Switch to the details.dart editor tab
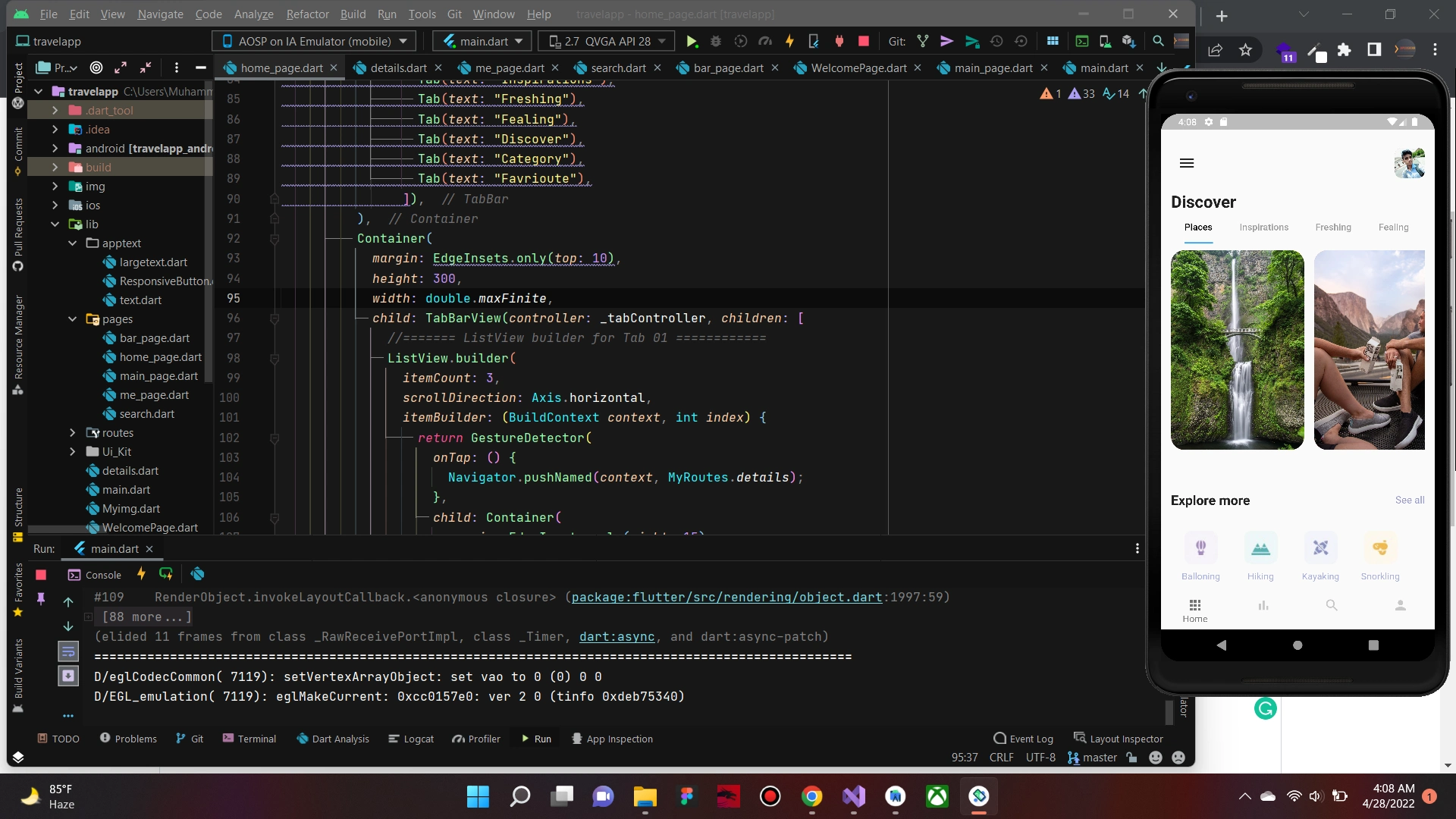Image resolution: width=1456 pixels, height=819 pixels. pos(398,68)
